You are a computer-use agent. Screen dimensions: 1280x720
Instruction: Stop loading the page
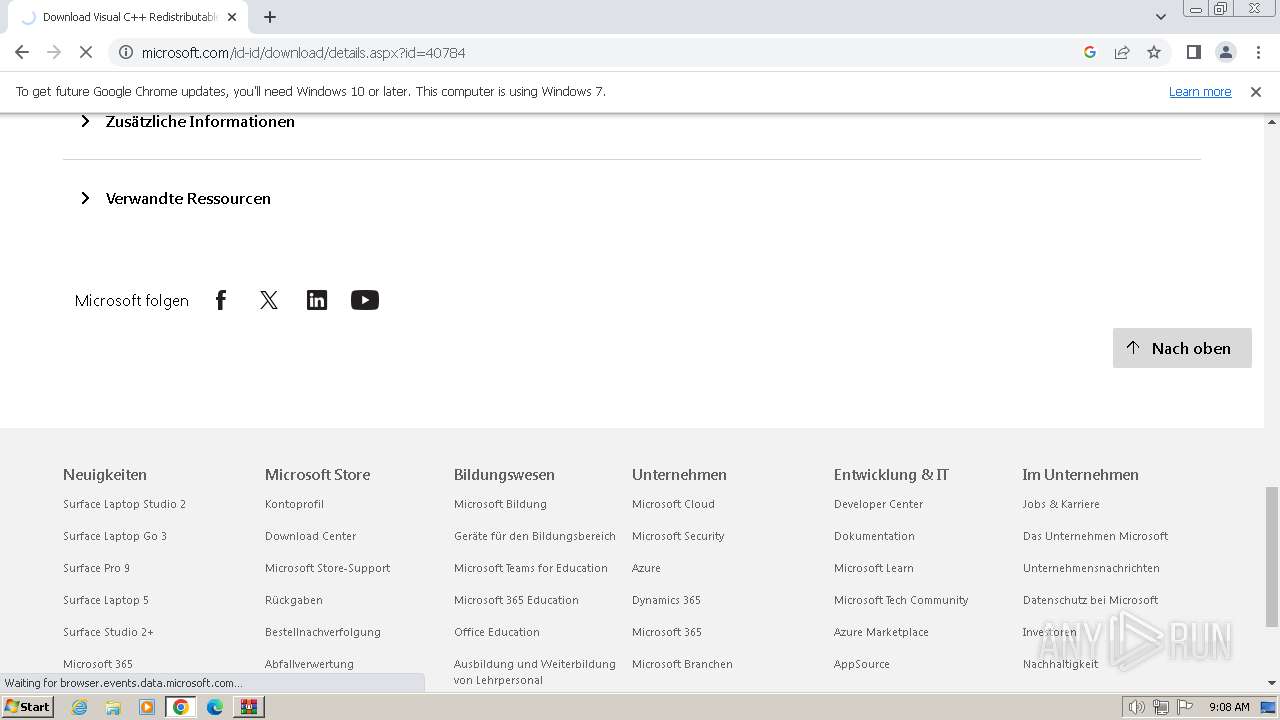[86, 52]
